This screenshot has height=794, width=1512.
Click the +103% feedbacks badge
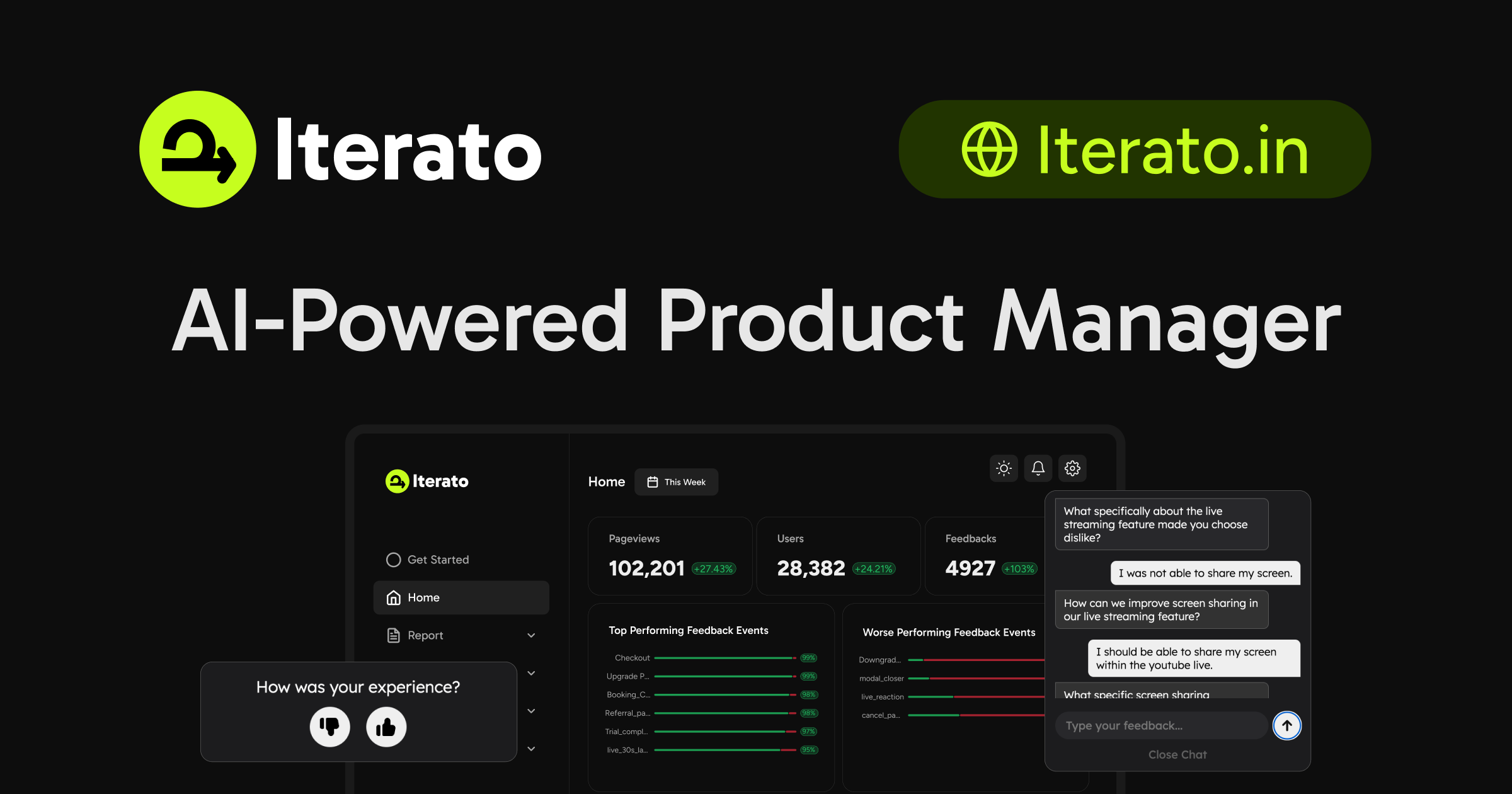pyautogui.click(x=1019, y=568)
